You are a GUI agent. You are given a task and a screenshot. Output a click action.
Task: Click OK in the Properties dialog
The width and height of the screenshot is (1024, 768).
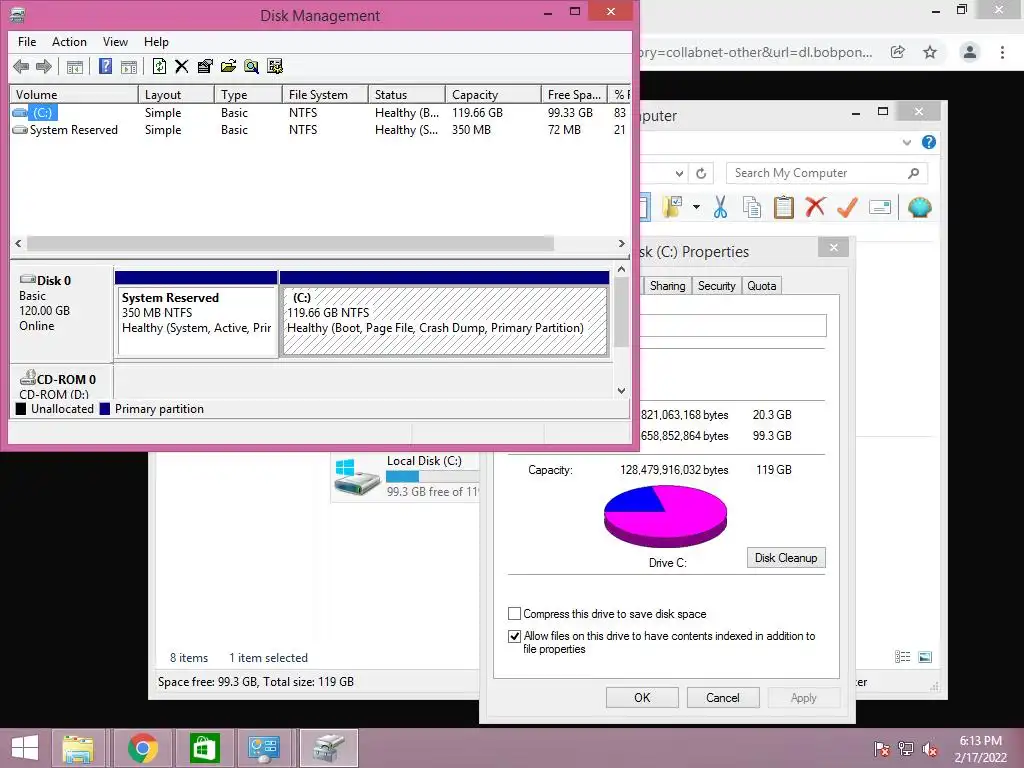(642, 697)
